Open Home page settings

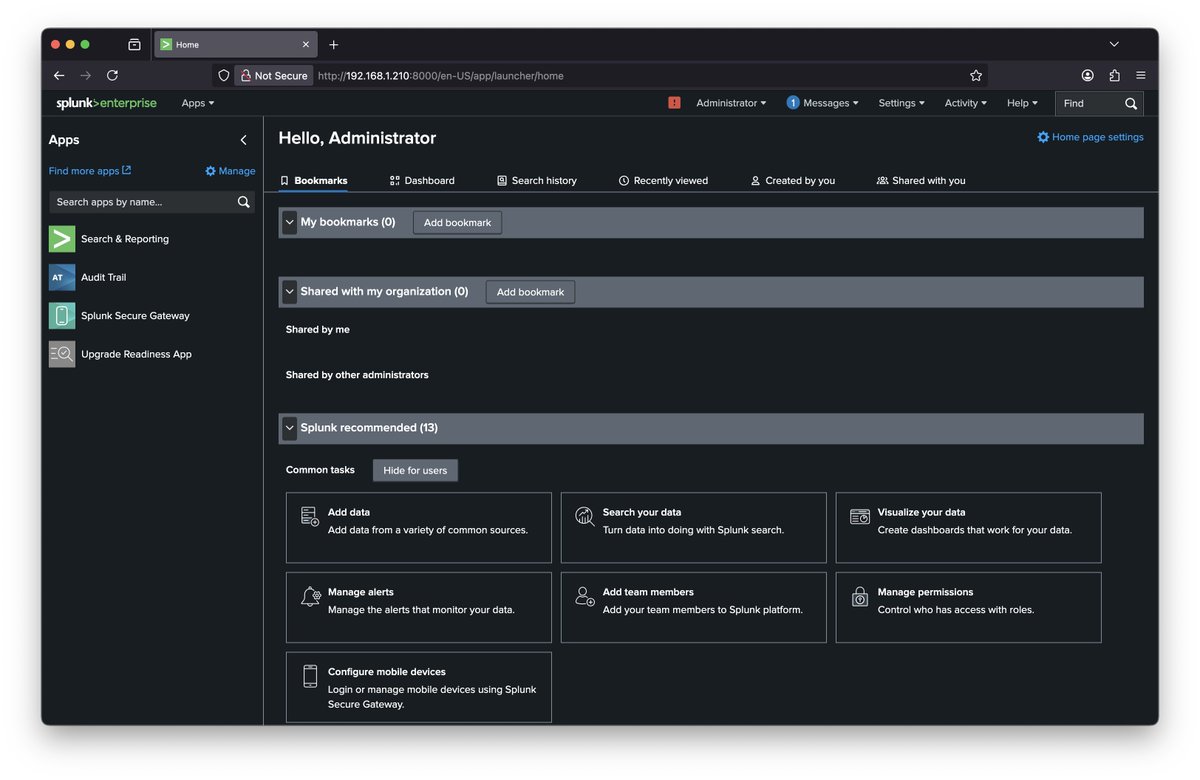click(x=1090, y=137)
